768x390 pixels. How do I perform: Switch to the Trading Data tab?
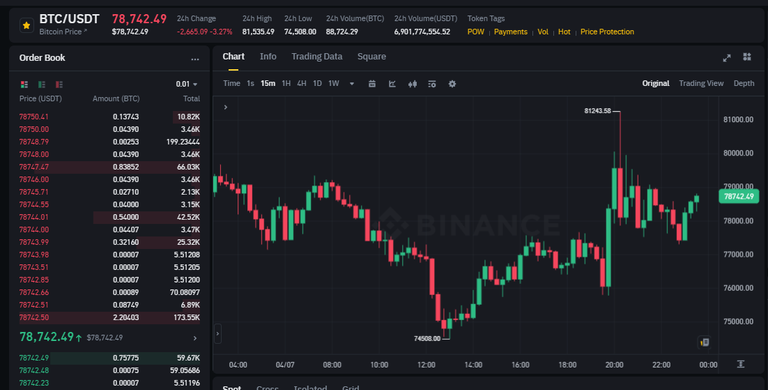tap(317, 56)
